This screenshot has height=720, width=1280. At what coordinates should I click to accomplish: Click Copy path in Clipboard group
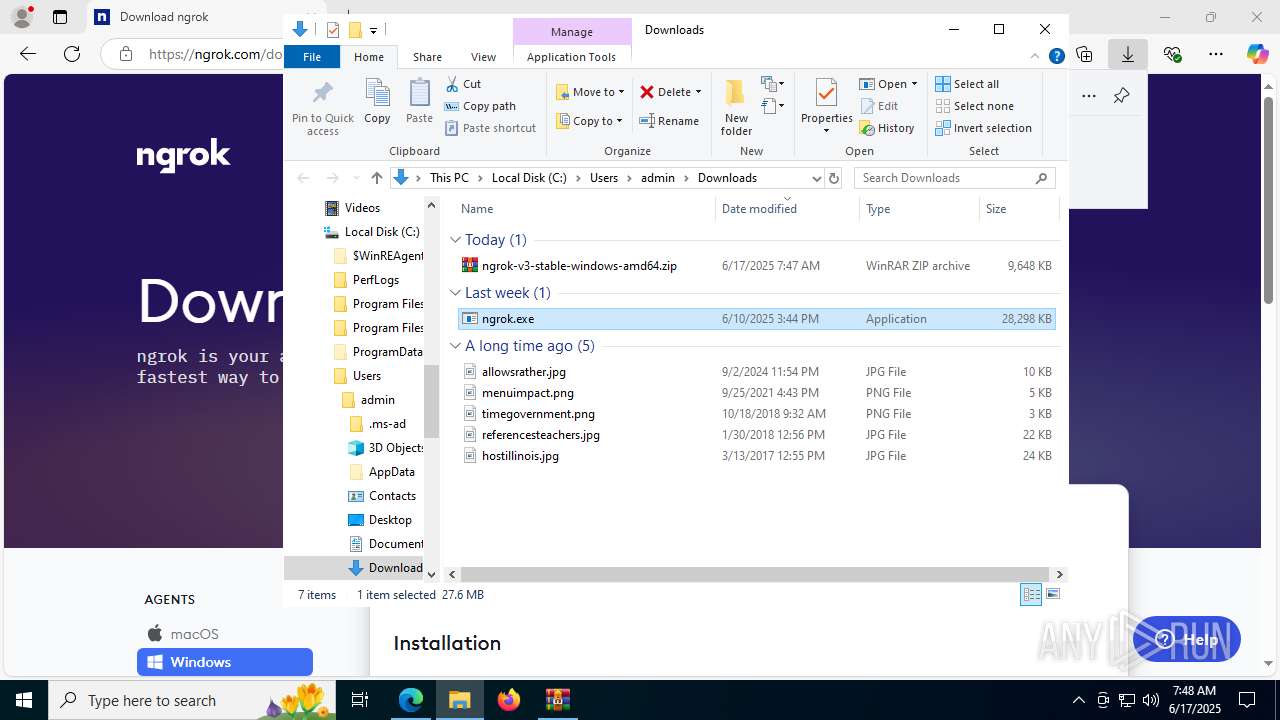(x=480, y=106)
